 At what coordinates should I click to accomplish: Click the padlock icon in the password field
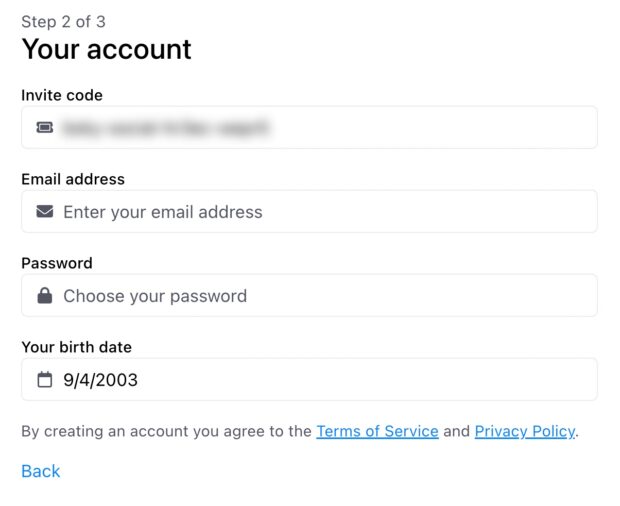click(44, 296)
